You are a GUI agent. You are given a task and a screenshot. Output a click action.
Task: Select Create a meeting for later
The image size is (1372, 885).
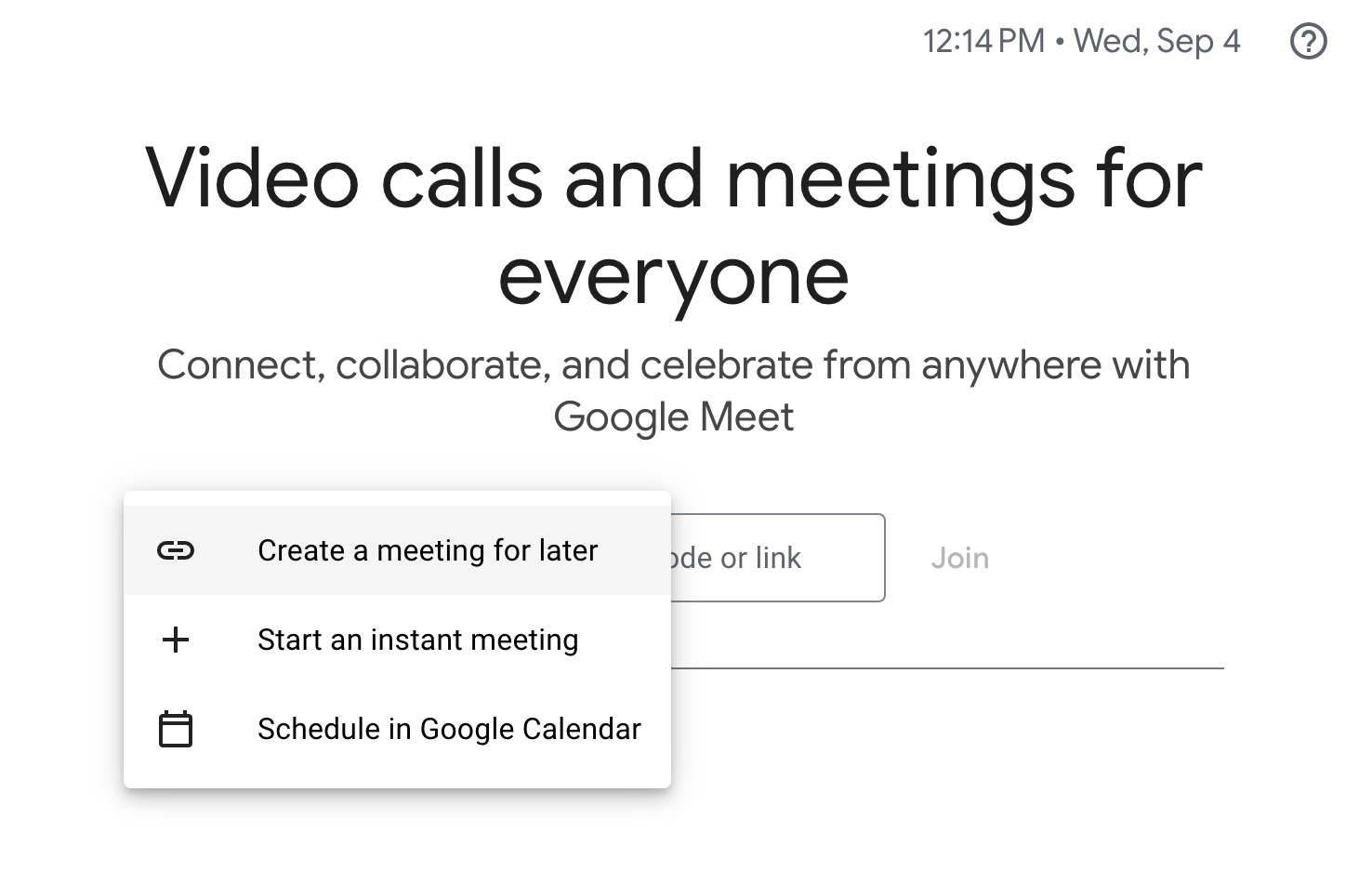coord(397,550)
